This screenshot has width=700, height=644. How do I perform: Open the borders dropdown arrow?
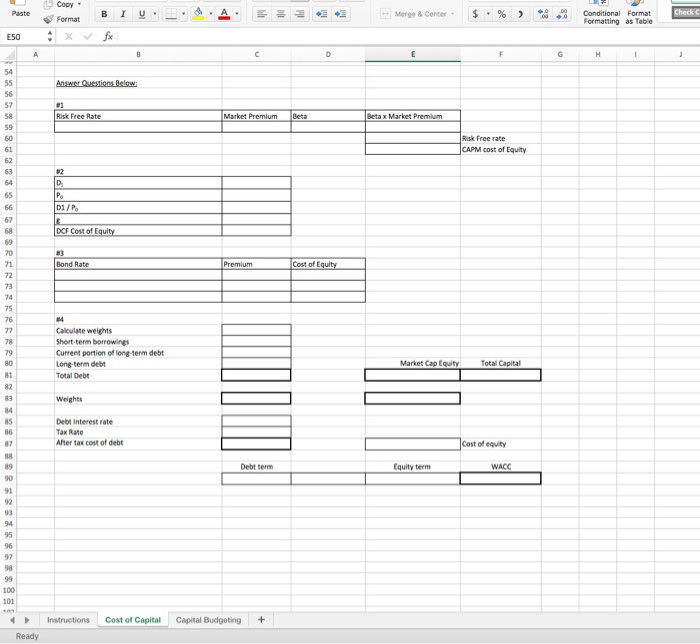[183, 14]
